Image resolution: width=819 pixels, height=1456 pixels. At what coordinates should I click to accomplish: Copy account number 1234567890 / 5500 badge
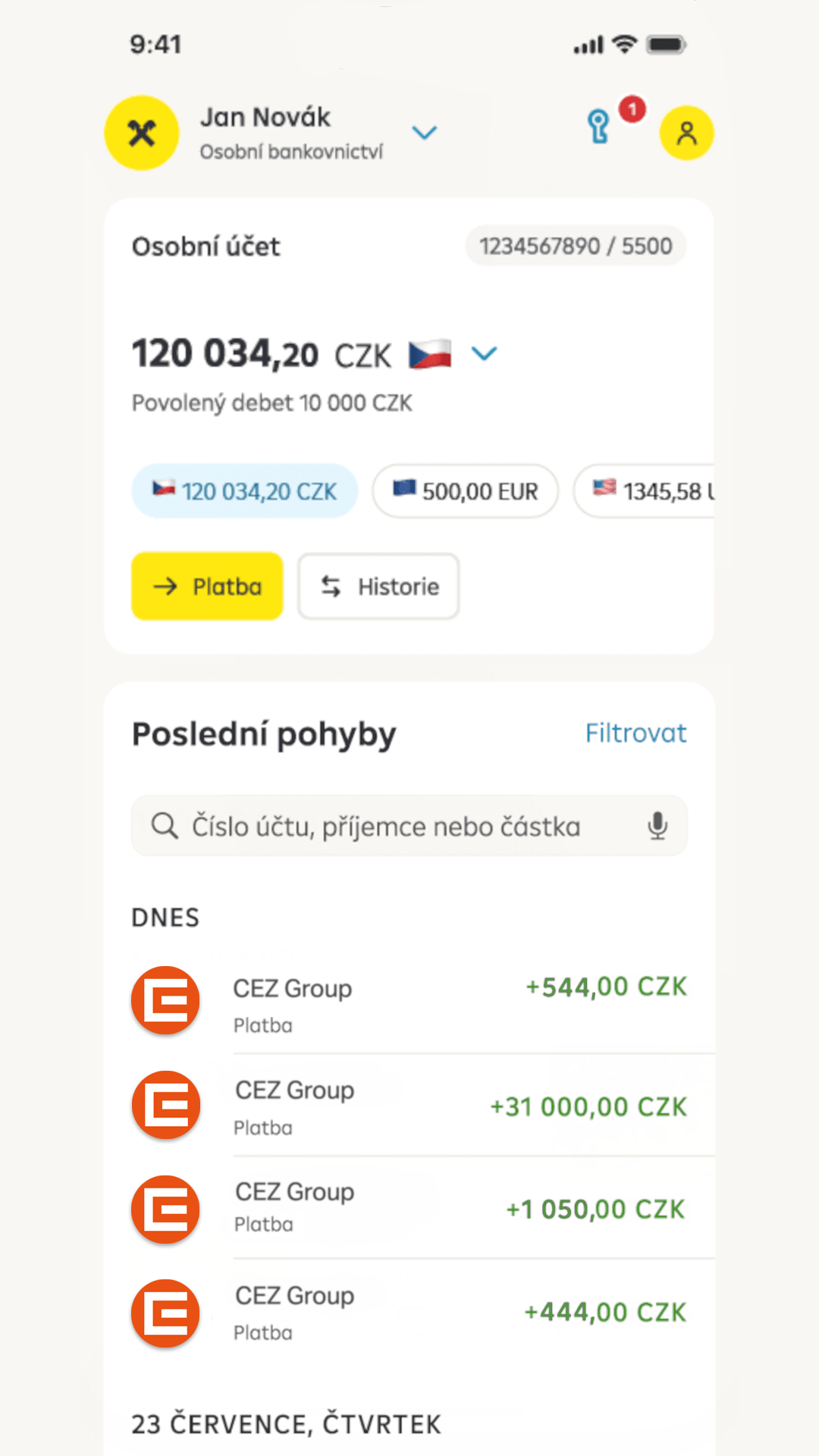click(576, 246)
